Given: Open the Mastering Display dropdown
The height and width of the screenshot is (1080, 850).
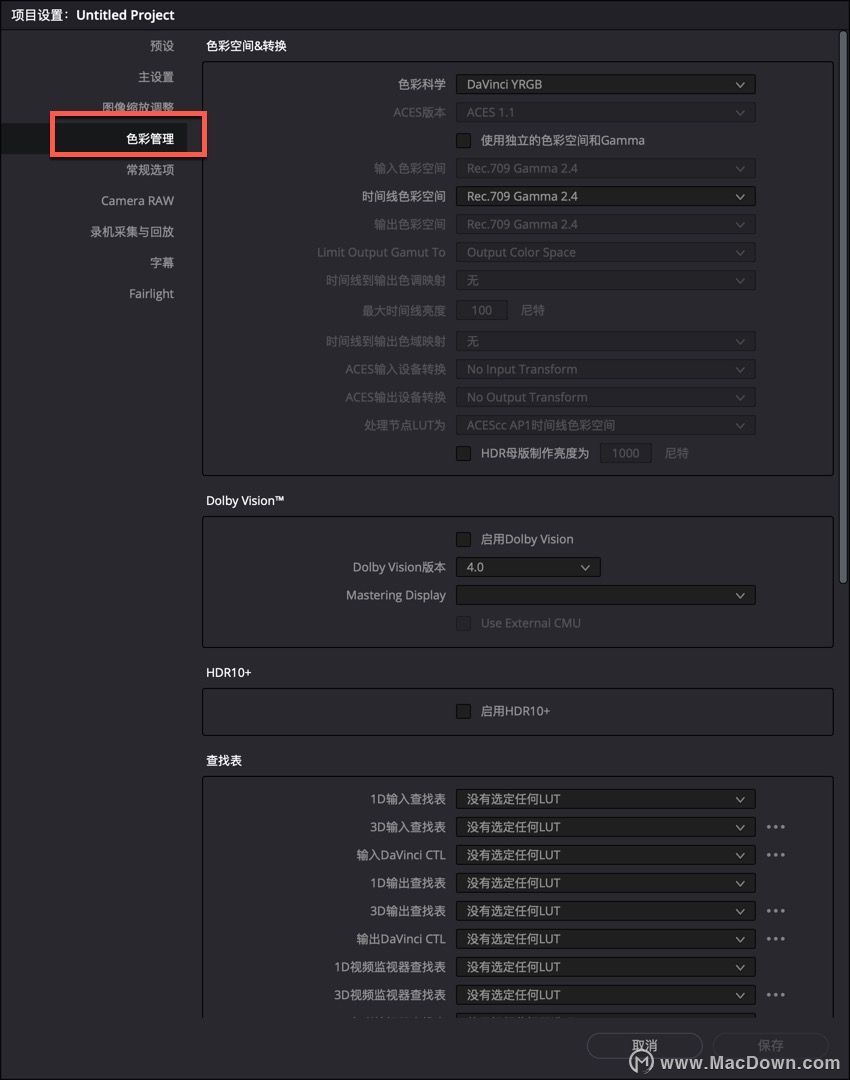Looking at the screenshot, I should tap(605, 596).
